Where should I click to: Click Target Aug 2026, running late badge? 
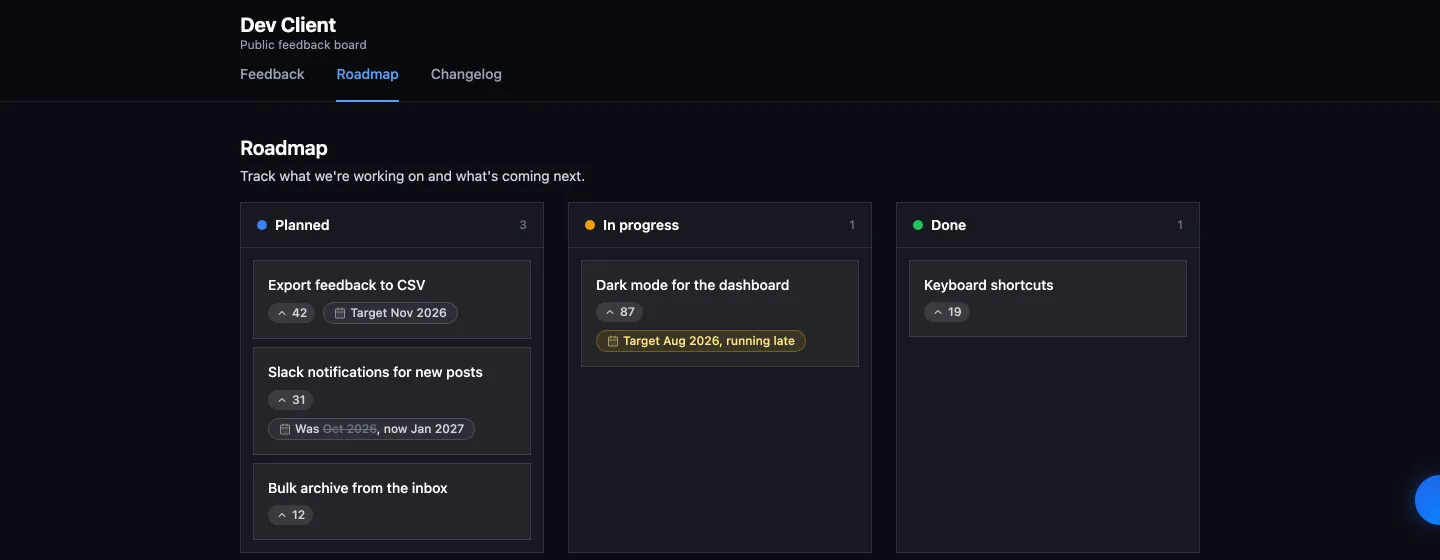[701, 341]
